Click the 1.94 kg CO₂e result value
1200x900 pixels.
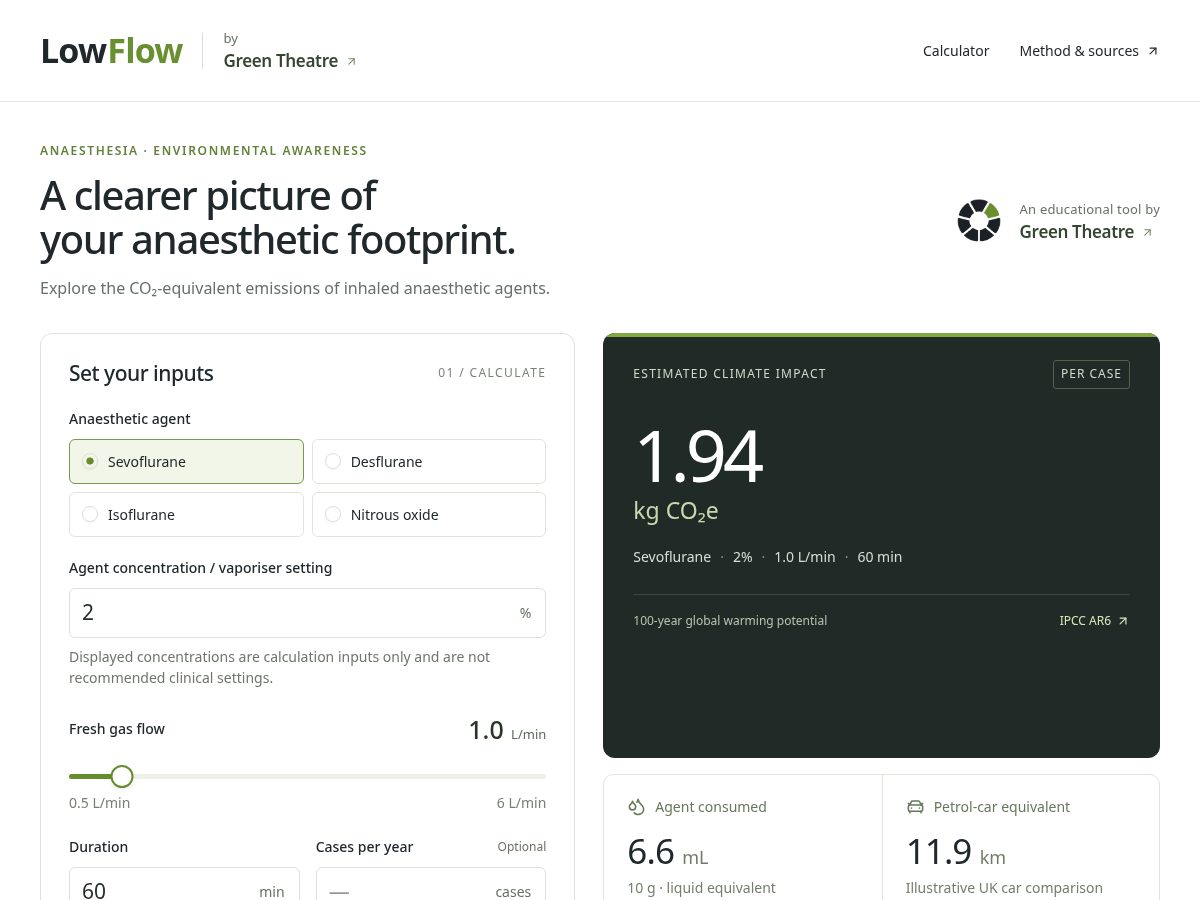click(698, 473)
